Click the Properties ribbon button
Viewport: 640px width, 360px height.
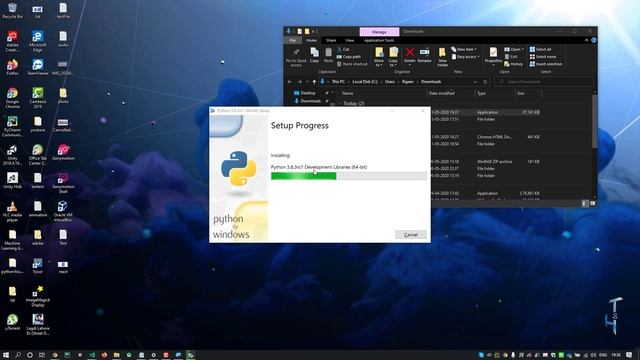[x=493, y=56]
